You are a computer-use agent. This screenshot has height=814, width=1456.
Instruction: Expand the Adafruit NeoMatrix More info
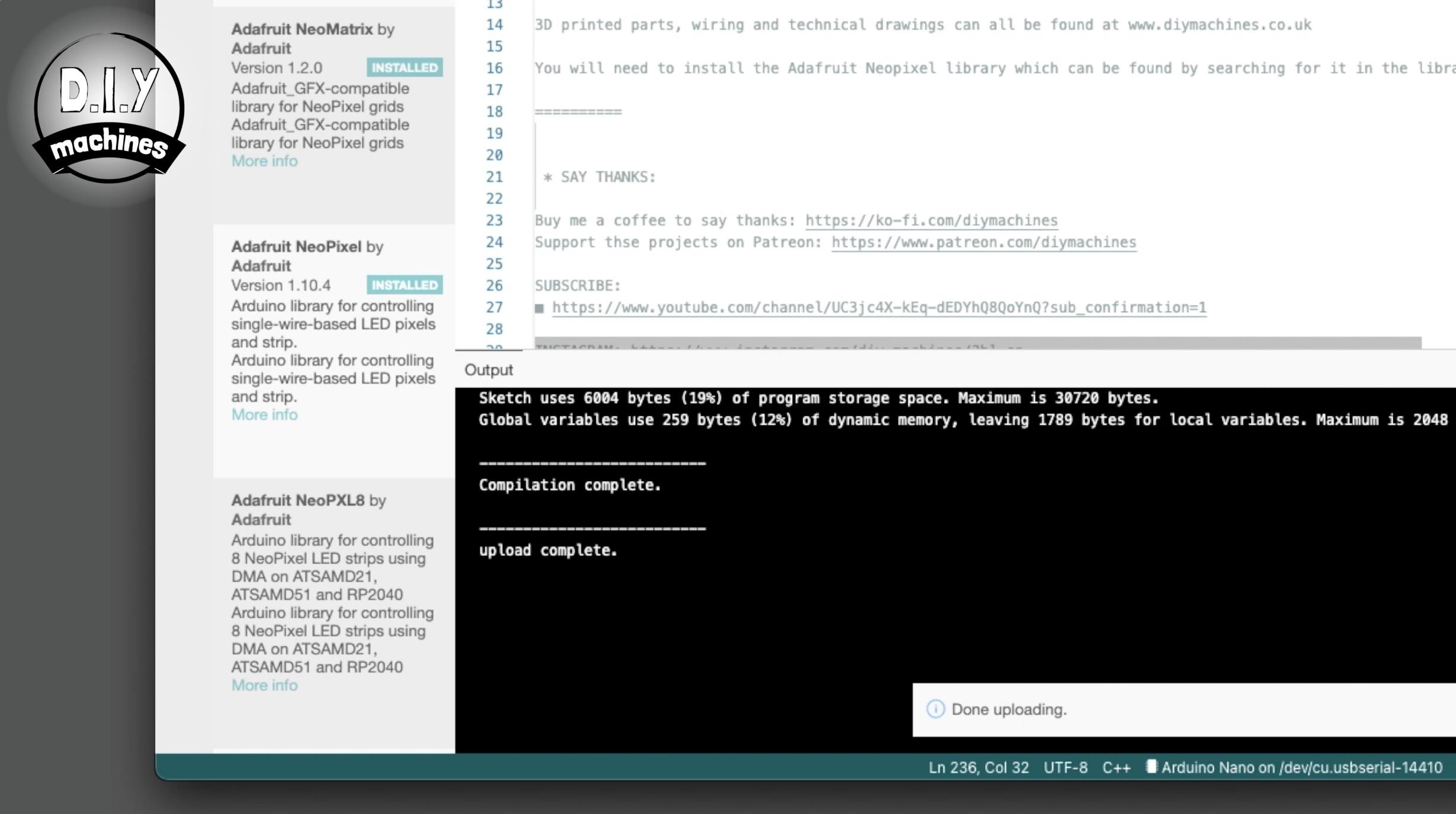pos(264,160)
